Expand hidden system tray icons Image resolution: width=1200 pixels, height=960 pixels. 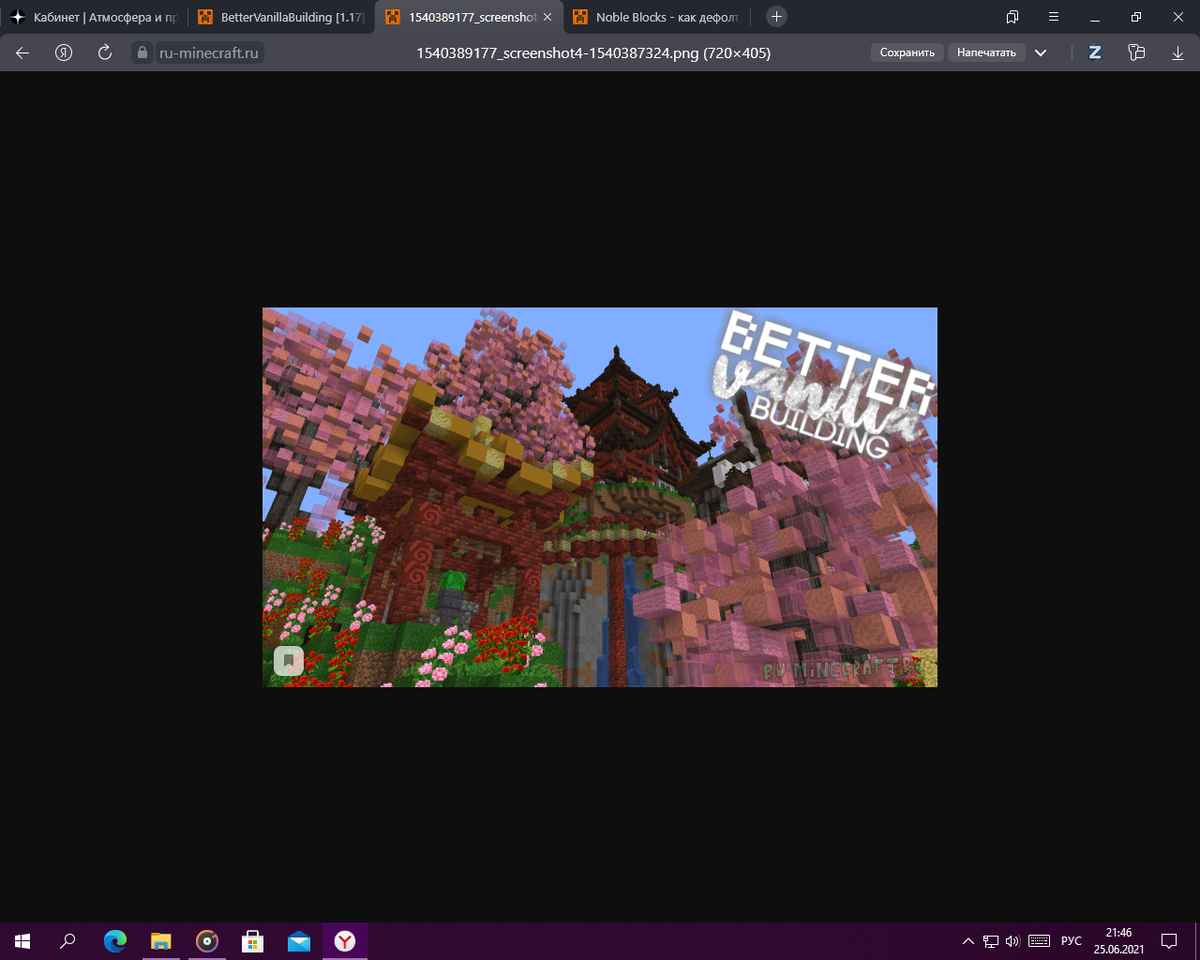pos(967,941)
